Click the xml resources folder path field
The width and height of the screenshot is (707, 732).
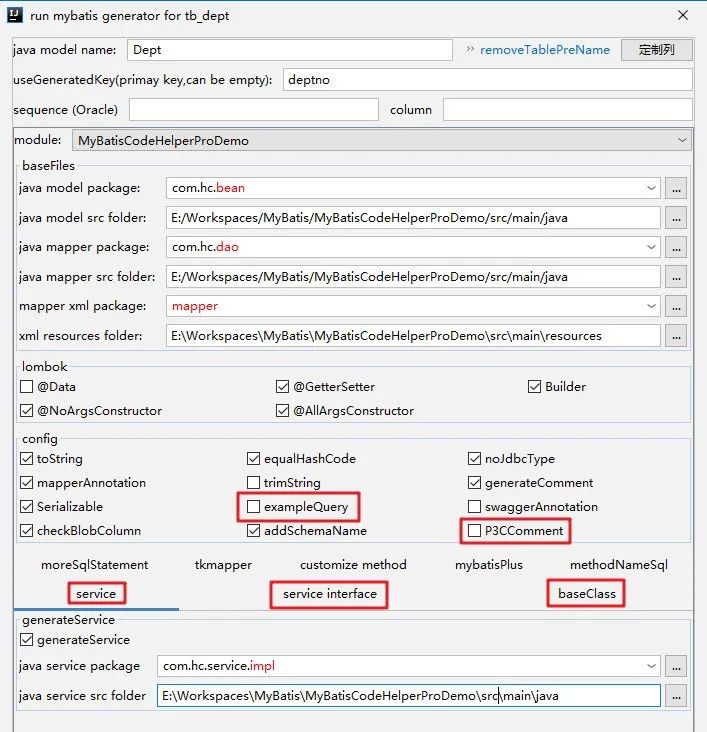pyautogui.click(x=413, y=336)
